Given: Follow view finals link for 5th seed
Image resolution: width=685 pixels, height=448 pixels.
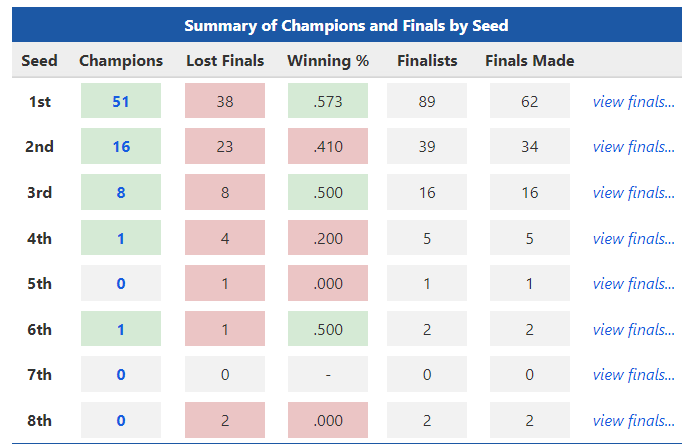Looking at the screenshot, I should pos(633,284).
